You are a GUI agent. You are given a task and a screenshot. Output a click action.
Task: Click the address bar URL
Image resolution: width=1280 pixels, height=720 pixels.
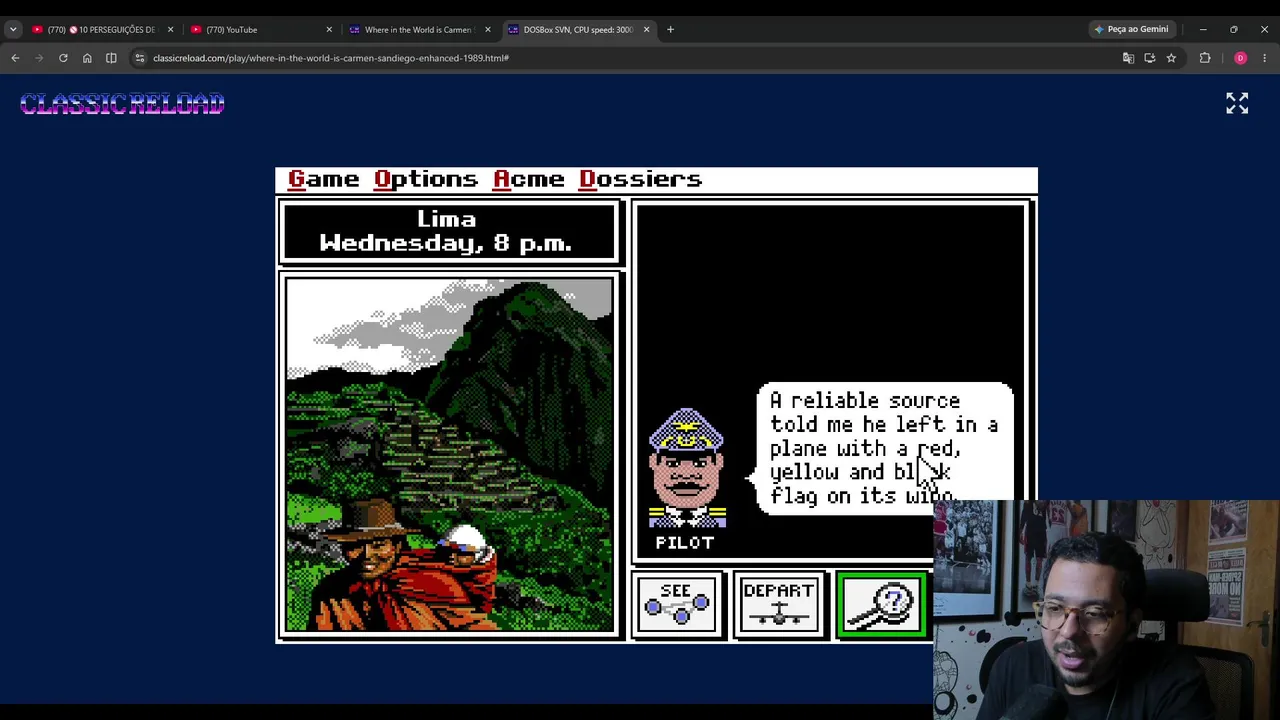331,58
